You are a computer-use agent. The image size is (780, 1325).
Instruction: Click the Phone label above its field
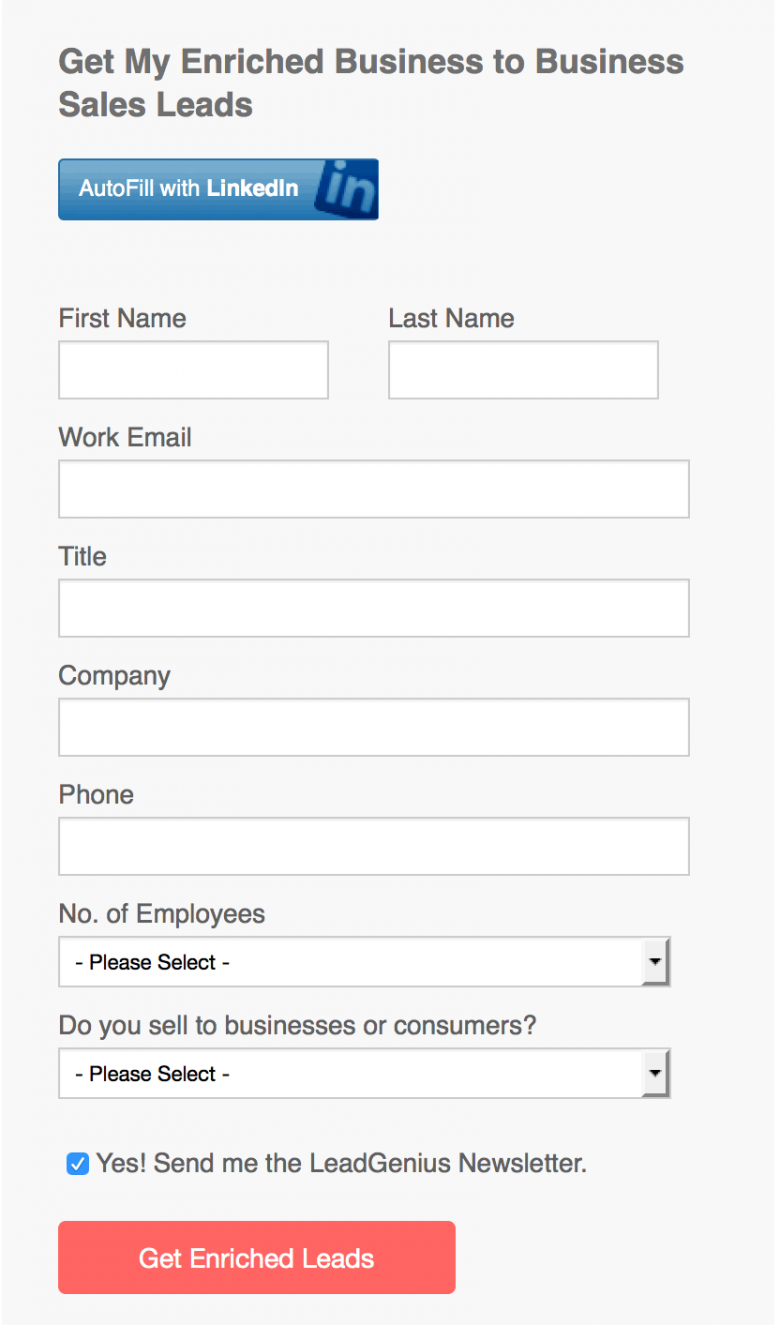tap(96, 794)
